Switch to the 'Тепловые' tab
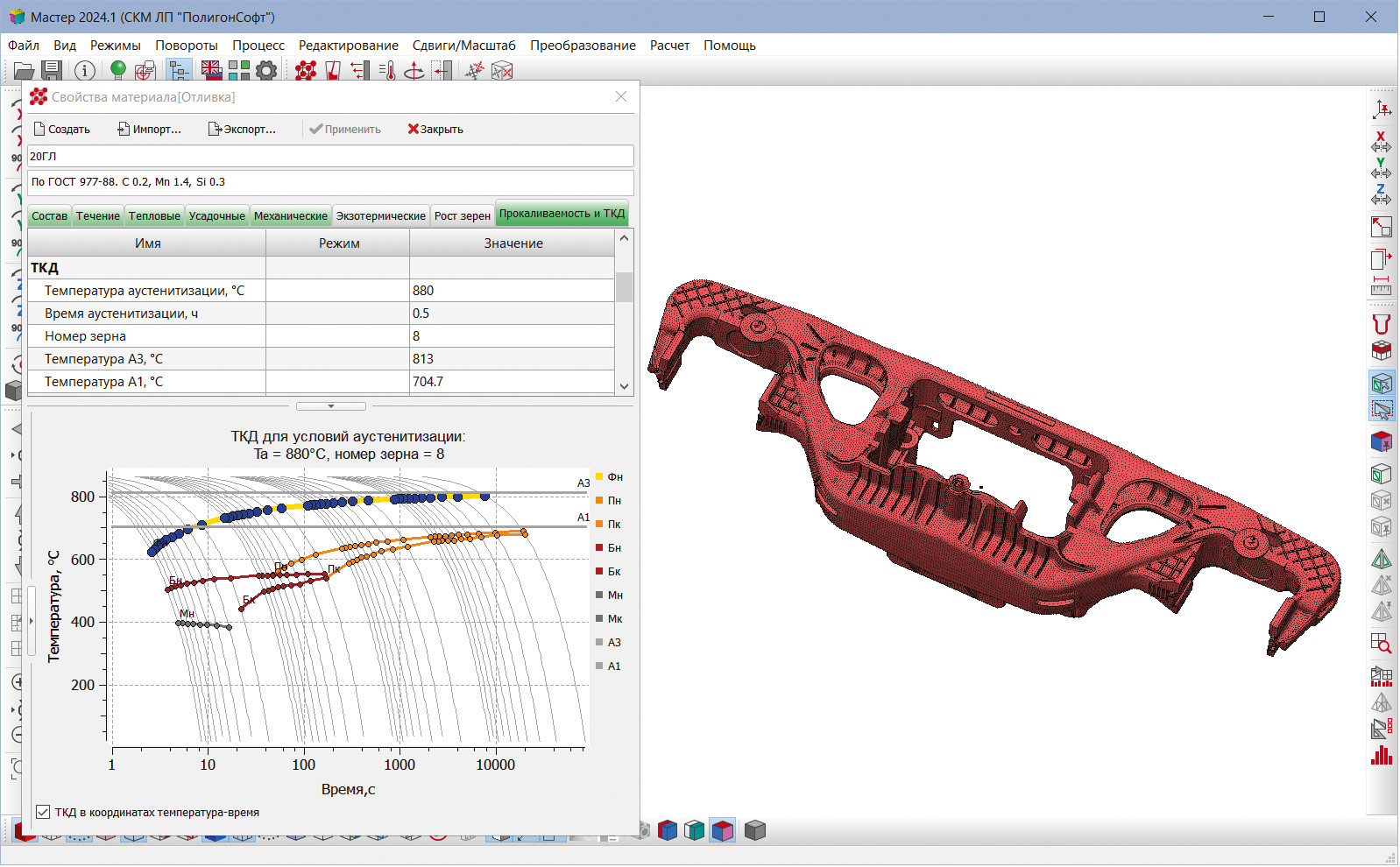Viewport: 1400px width, 867px height. (x=154, y=215)
